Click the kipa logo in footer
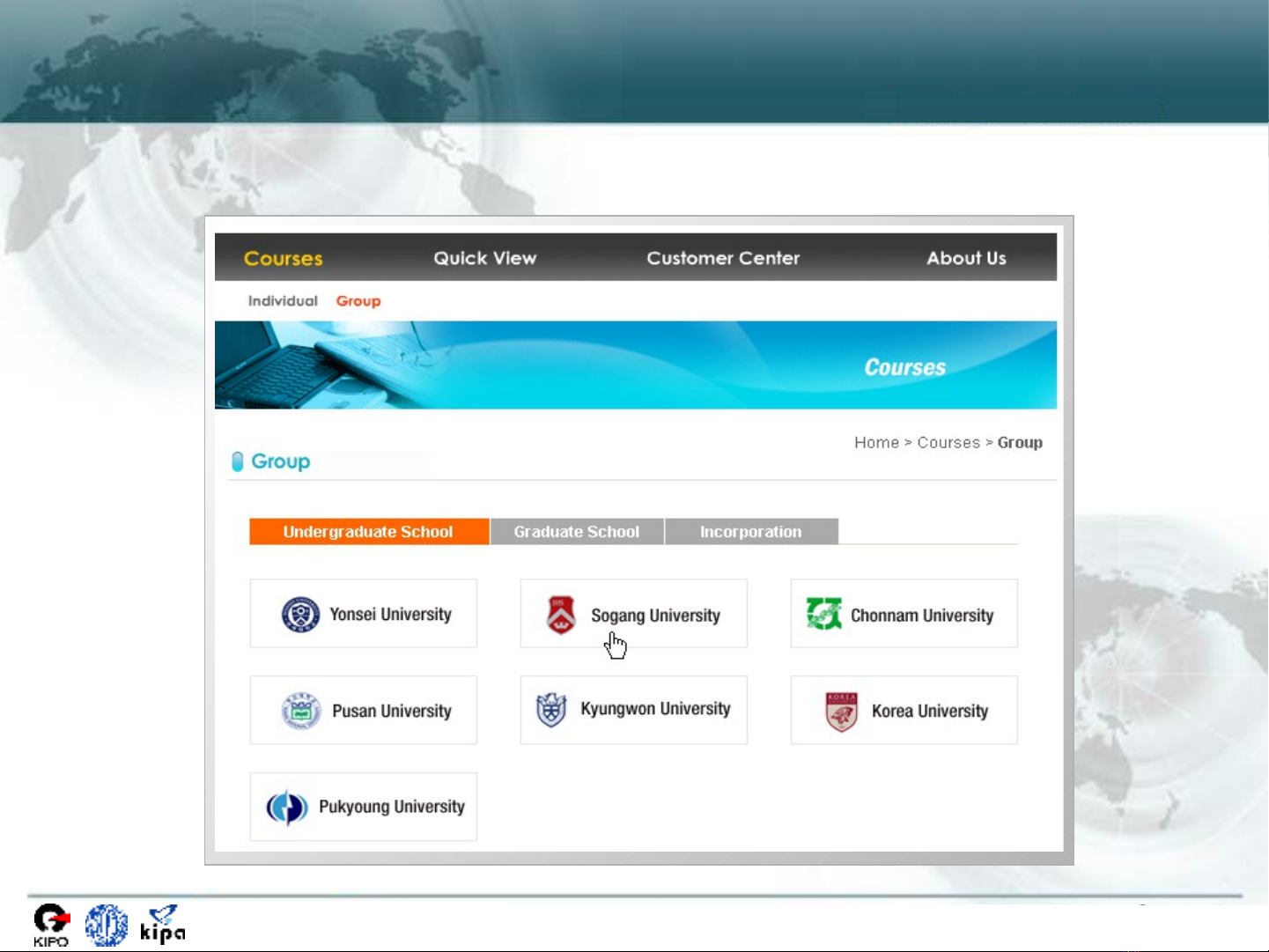 click(x=163, y=925)
